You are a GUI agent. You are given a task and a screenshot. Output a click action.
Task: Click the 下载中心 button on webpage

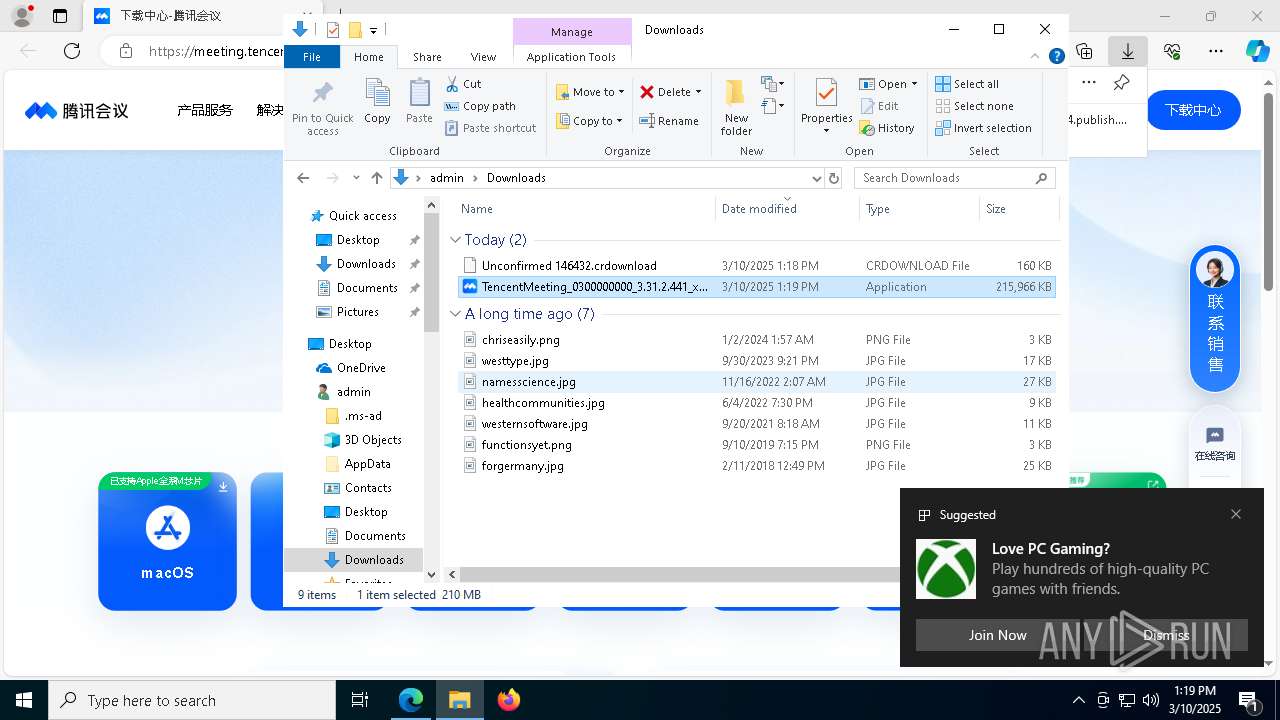tap(1193, 110)
